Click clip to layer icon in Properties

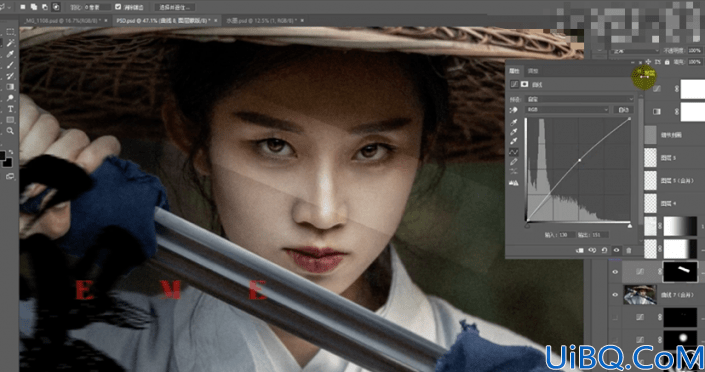pyautogui.click(x=580, y=250)
